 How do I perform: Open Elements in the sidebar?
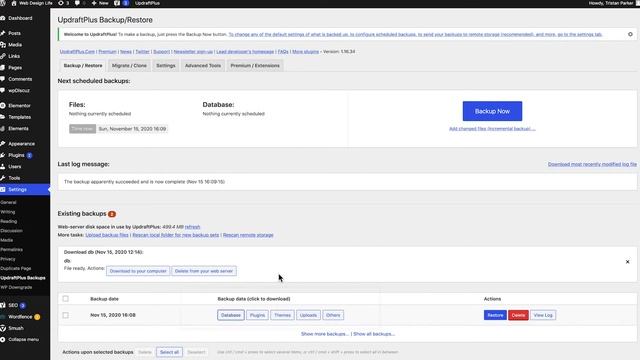coord(18,128)
